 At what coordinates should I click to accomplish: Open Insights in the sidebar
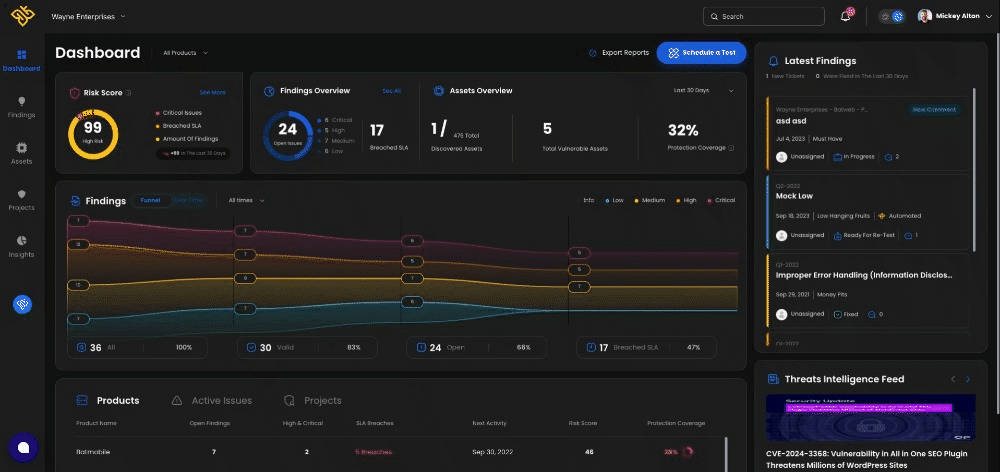pos(21,247)
